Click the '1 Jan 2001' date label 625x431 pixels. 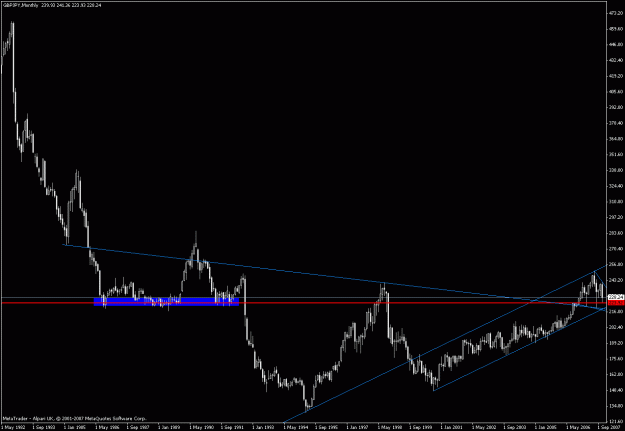click(451, 427)
